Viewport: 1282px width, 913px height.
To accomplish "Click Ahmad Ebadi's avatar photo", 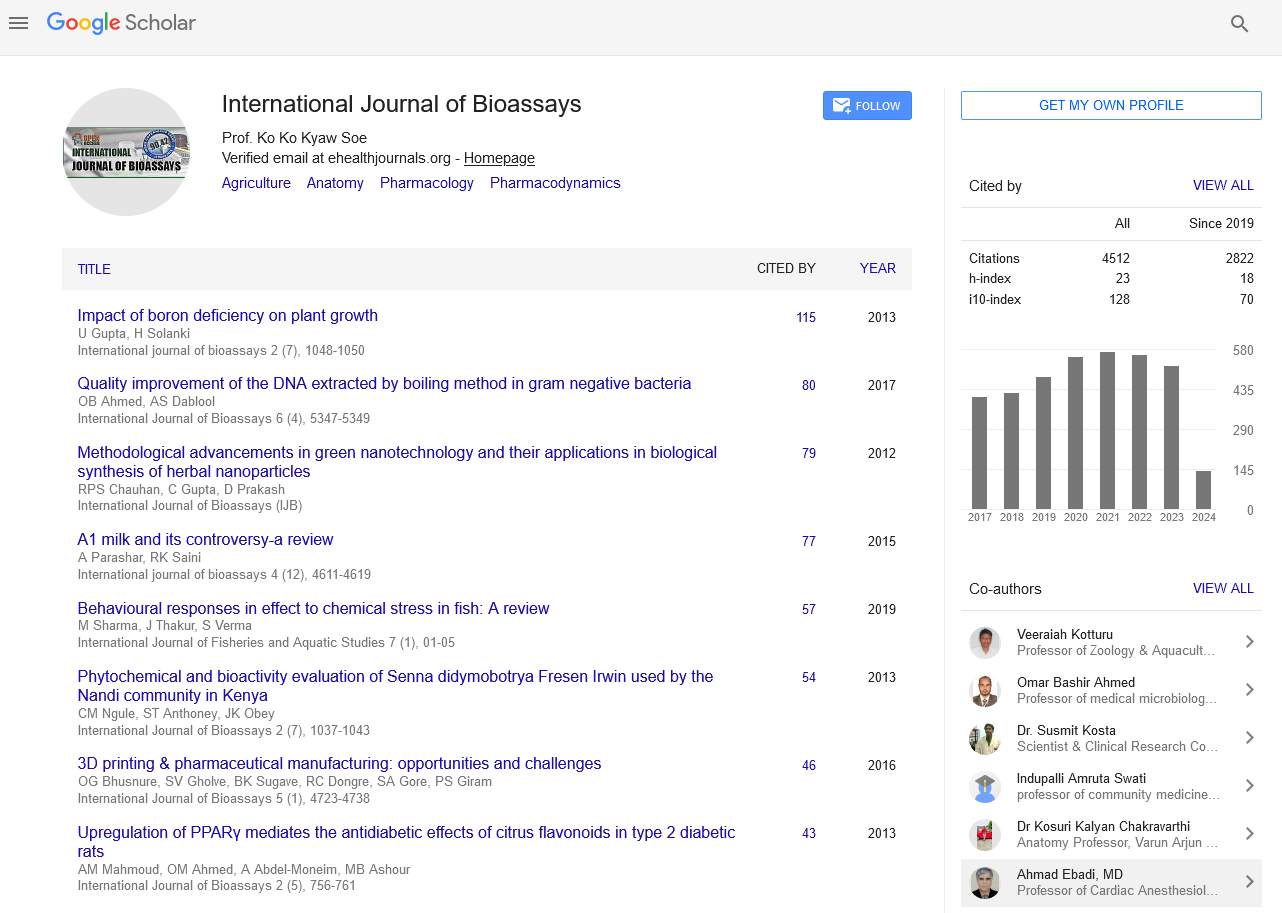I will click(985, 883).
